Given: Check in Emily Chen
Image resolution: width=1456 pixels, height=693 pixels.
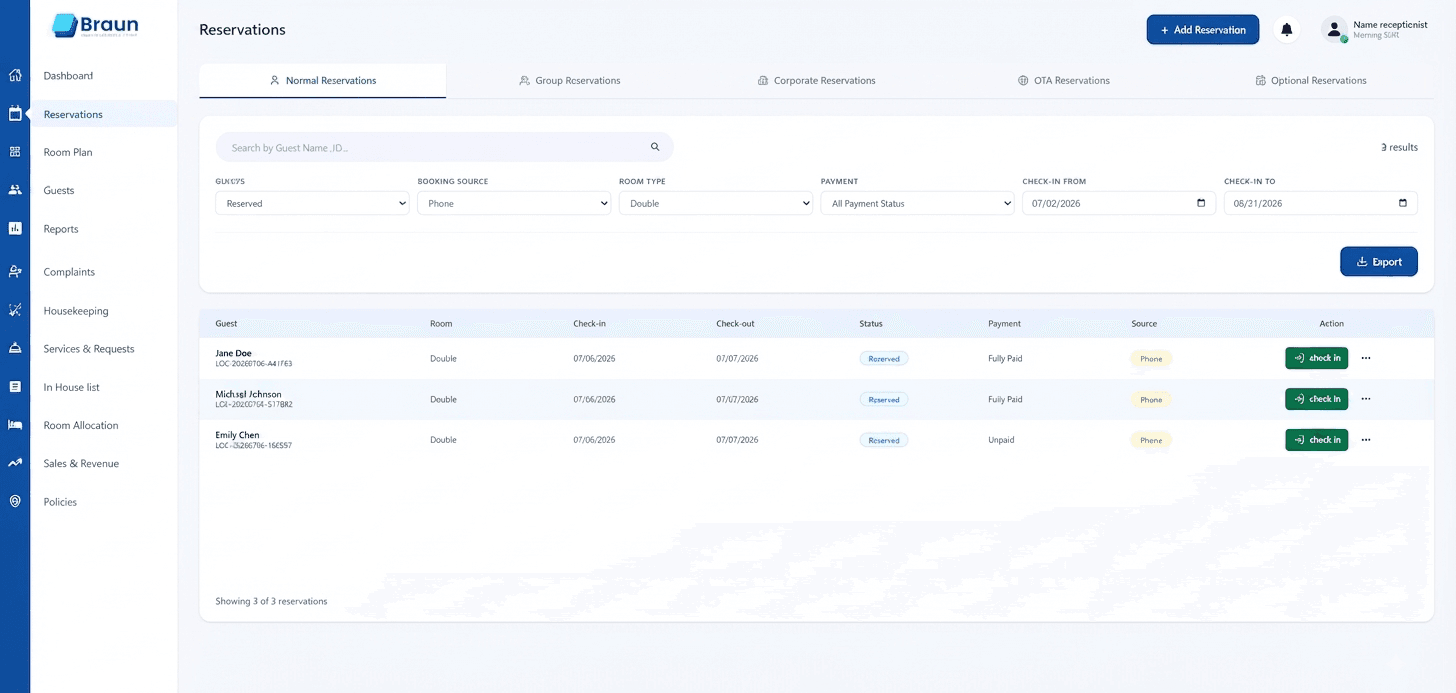Looking at the screenshot, I should [1316, 440].
